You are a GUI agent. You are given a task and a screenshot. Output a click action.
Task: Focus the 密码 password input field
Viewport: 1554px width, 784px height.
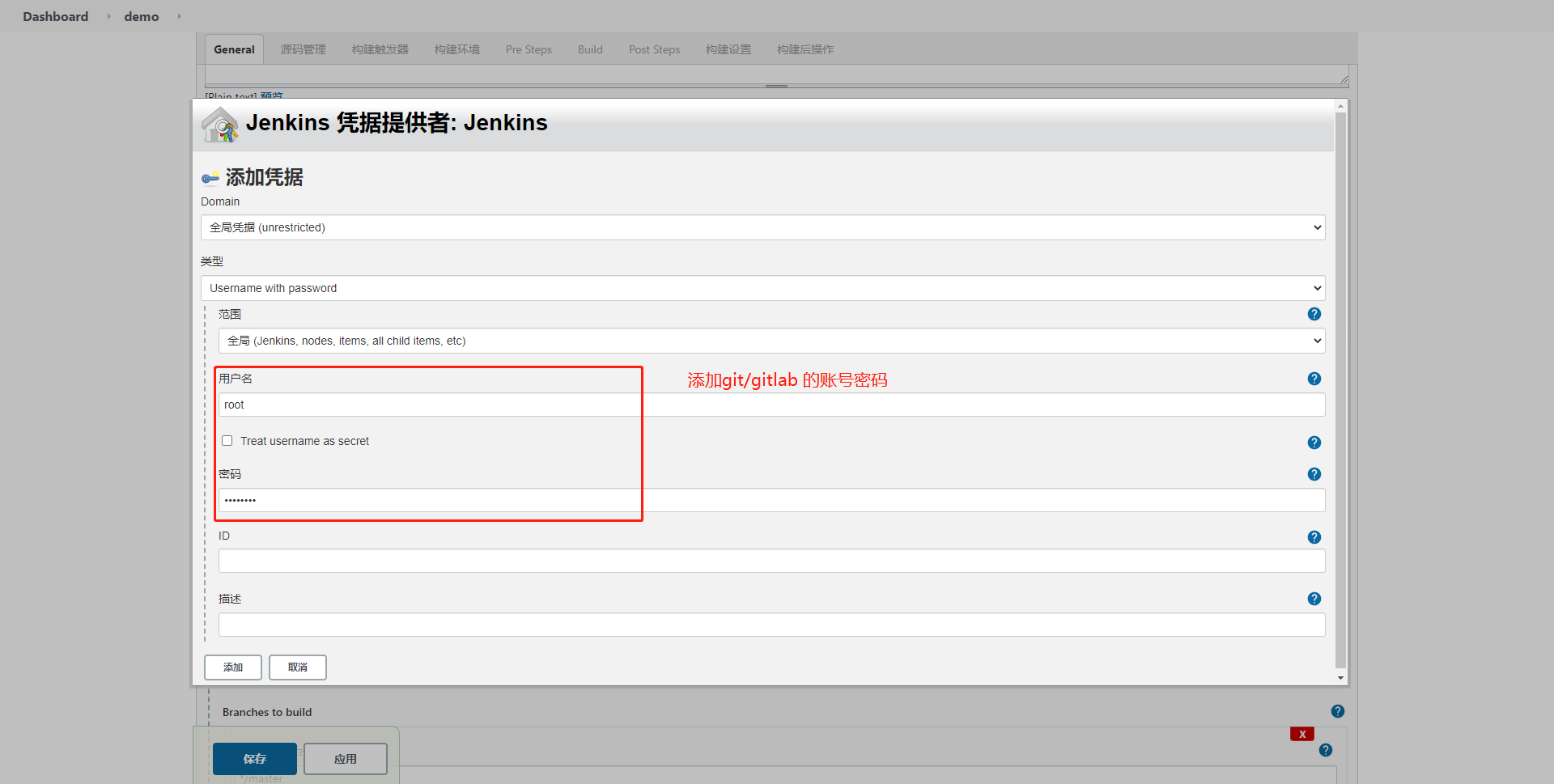click(771, 500)
